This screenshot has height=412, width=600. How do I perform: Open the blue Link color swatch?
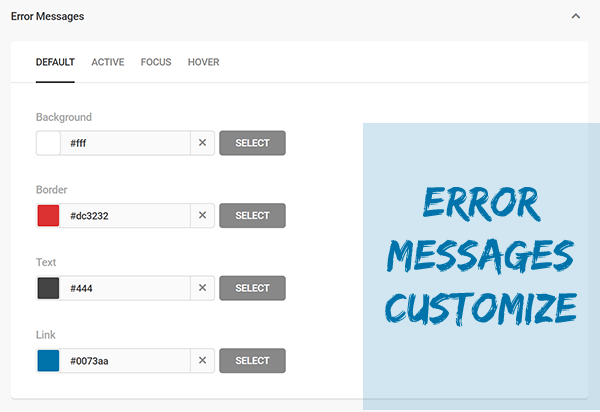(x=48, y=360)
